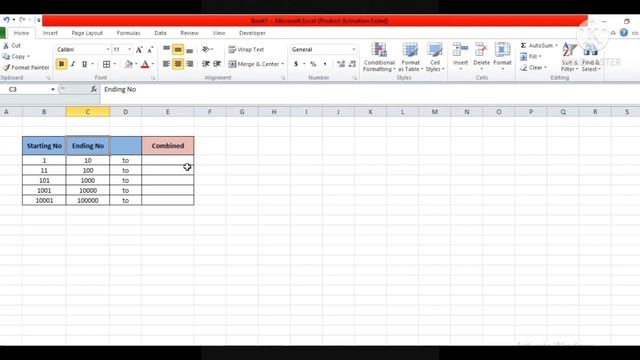Click Merge & Center

tap(254, 64)
